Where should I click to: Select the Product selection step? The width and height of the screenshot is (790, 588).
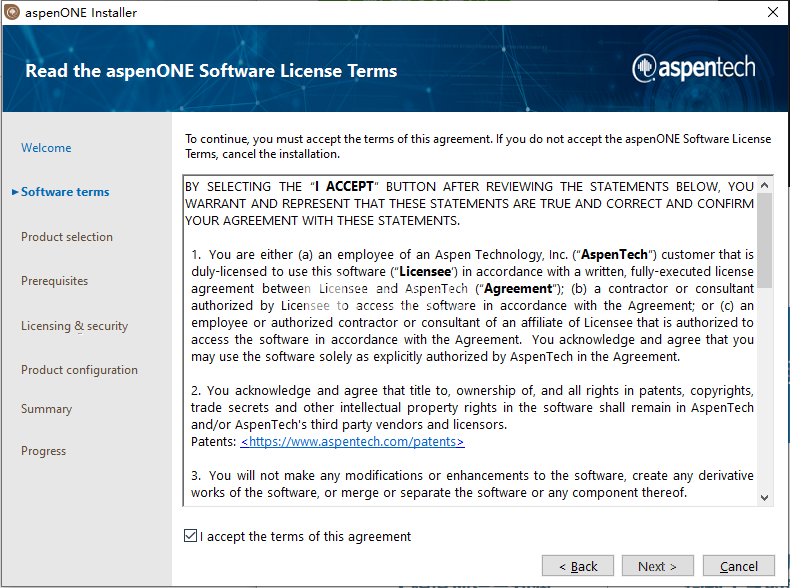67,237
